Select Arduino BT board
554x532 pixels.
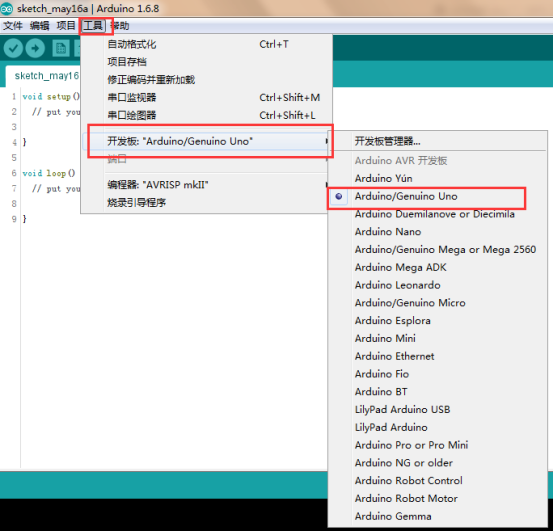(x=438, y=392)
